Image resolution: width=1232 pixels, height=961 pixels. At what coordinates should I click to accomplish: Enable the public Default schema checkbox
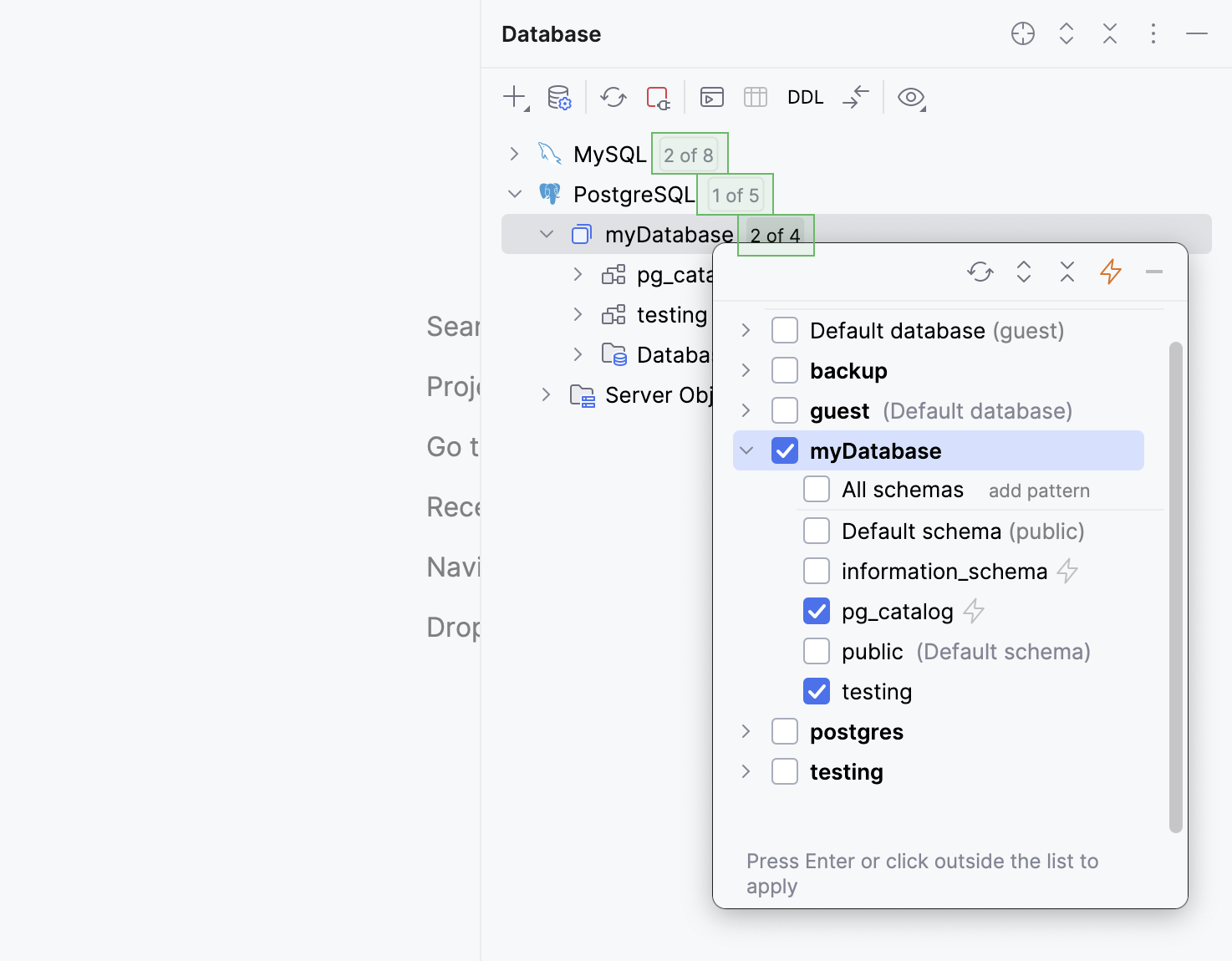[817, 651]
